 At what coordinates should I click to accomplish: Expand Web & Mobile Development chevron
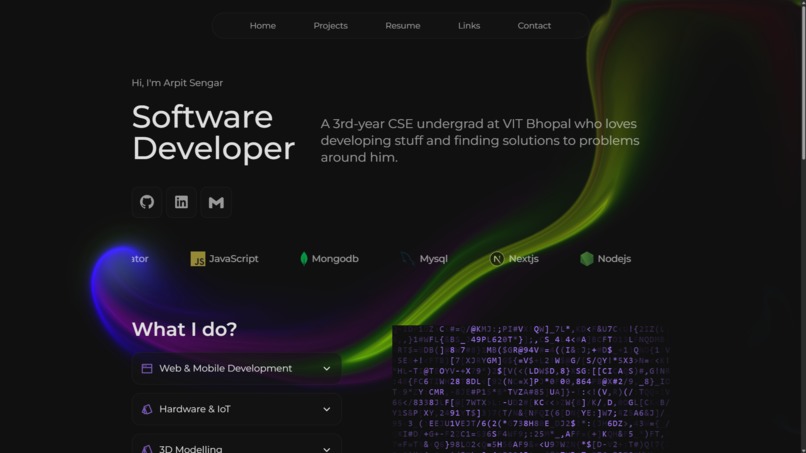click(326, 369)
